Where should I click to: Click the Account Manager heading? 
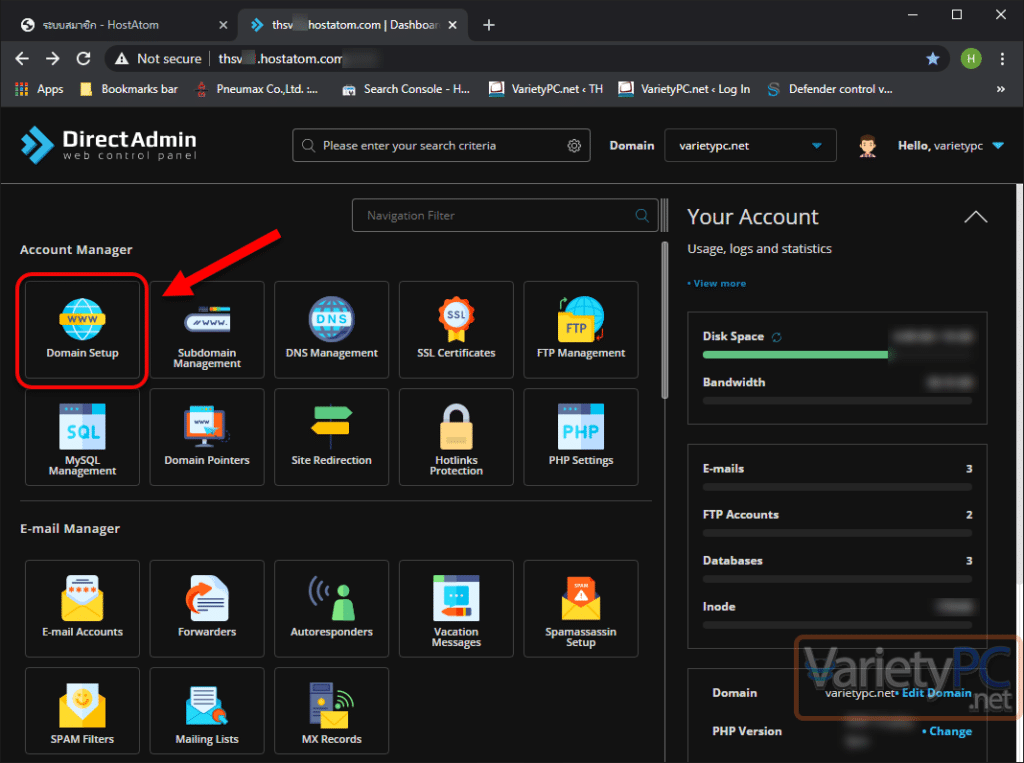(76, 250)
